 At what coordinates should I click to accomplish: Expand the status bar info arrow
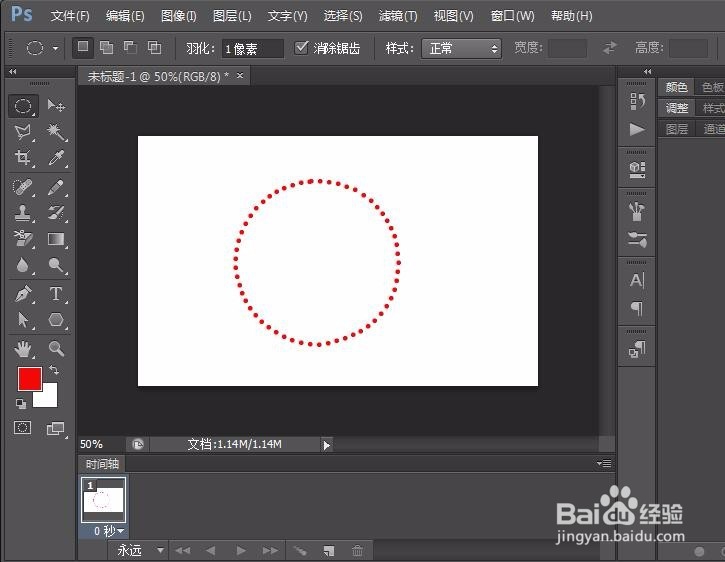(x=326, y=445)
